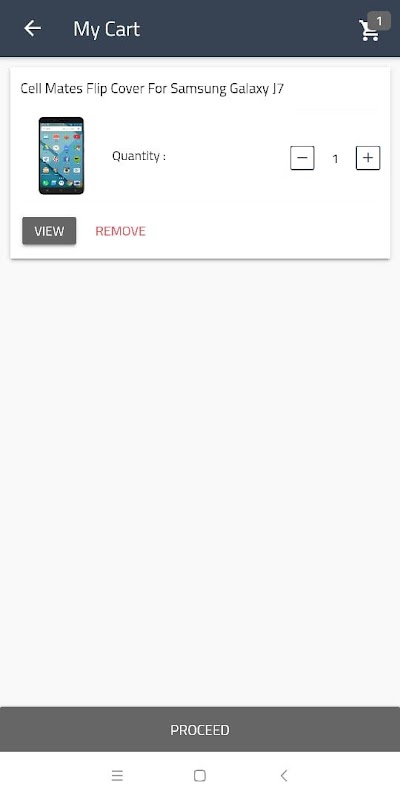Tap the My Cart header title
Viewport: 400px width, 800px height.
tap(107, 29)
